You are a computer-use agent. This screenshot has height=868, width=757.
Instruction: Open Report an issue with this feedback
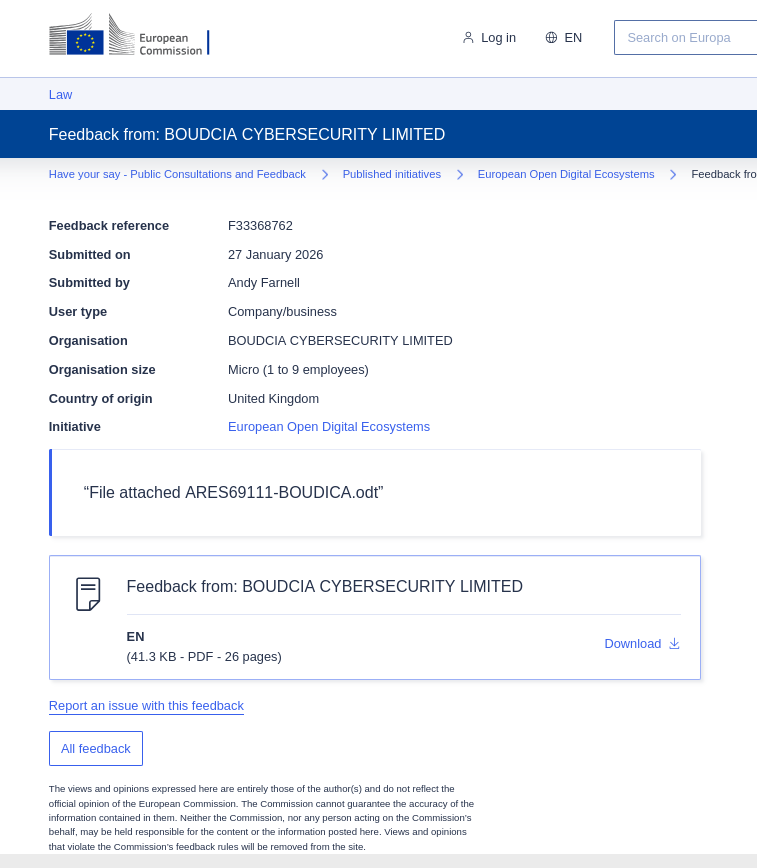pyautogui.click(x=146, y=706)
